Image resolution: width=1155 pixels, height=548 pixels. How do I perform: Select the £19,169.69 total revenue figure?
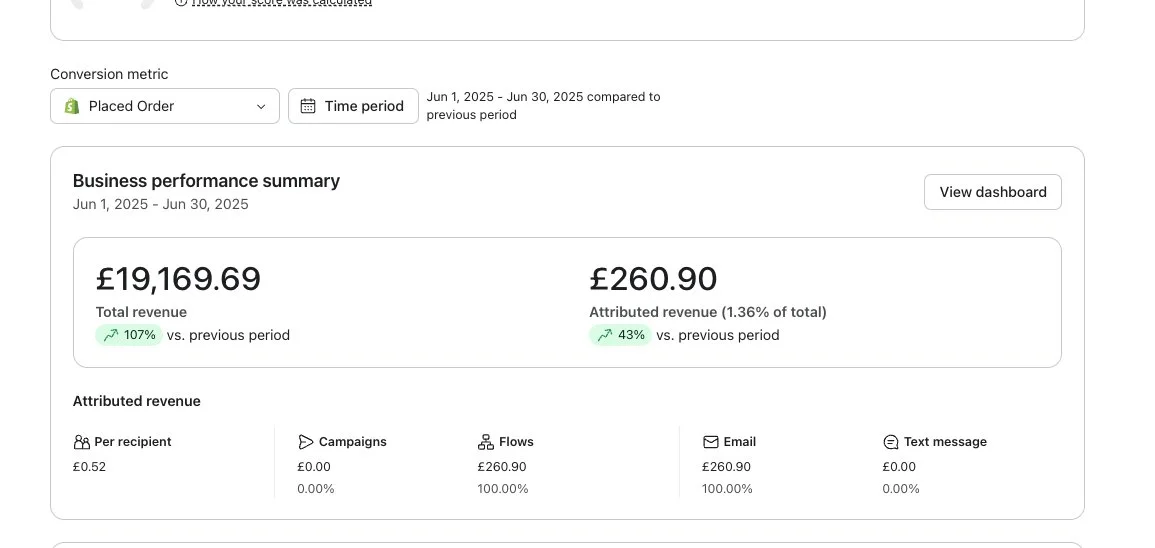(x=178, y=279)
